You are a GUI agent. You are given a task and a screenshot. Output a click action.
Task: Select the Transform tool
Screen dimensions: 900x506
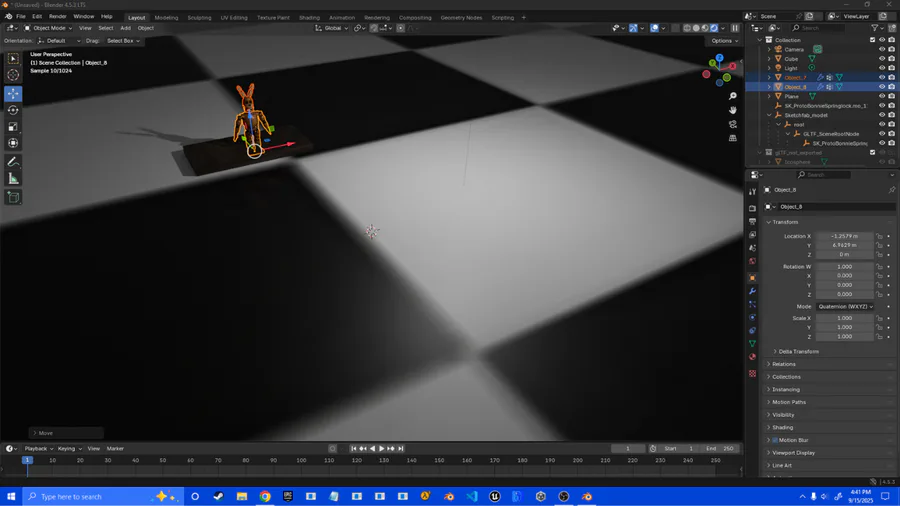(x=13, y=143)
